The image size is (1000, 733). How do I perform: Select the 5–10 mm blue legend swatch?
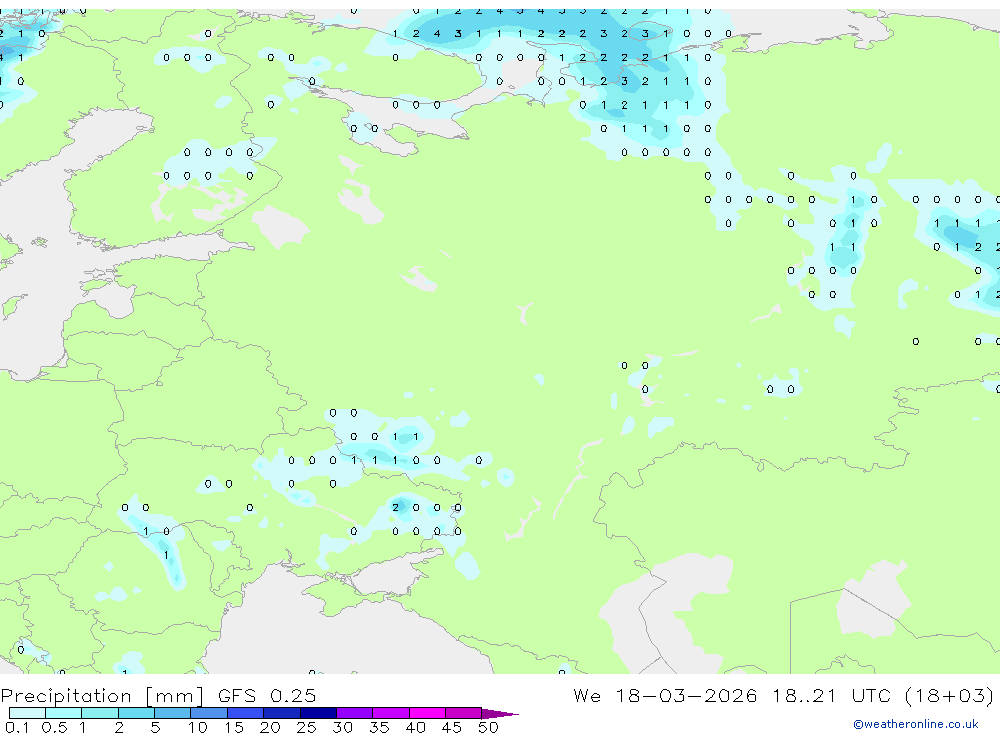tap(173, 713)
